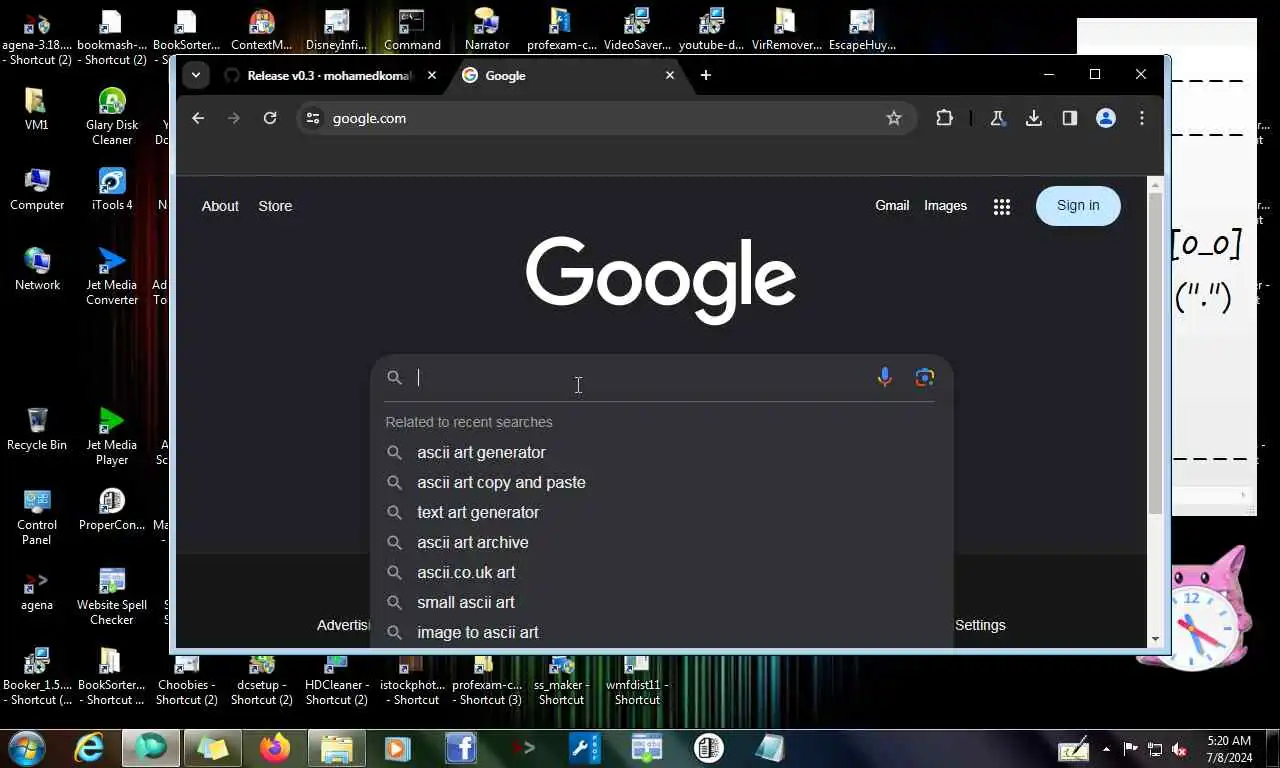Search by image with Google Lens icon
This screenshot has height=768, width=1280.
[x=925, y=377]
